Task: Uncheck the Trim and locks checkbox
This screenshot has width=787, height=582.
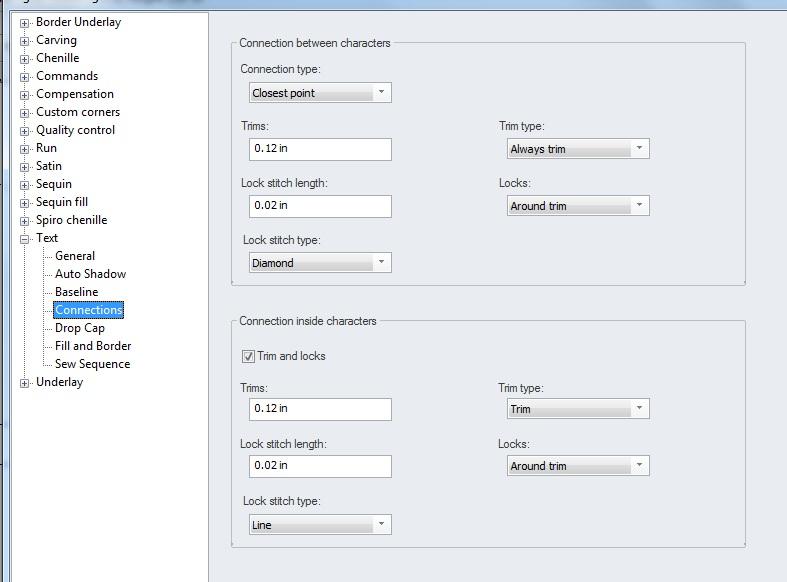Action: pyautogui.click(x=248, y=356)
